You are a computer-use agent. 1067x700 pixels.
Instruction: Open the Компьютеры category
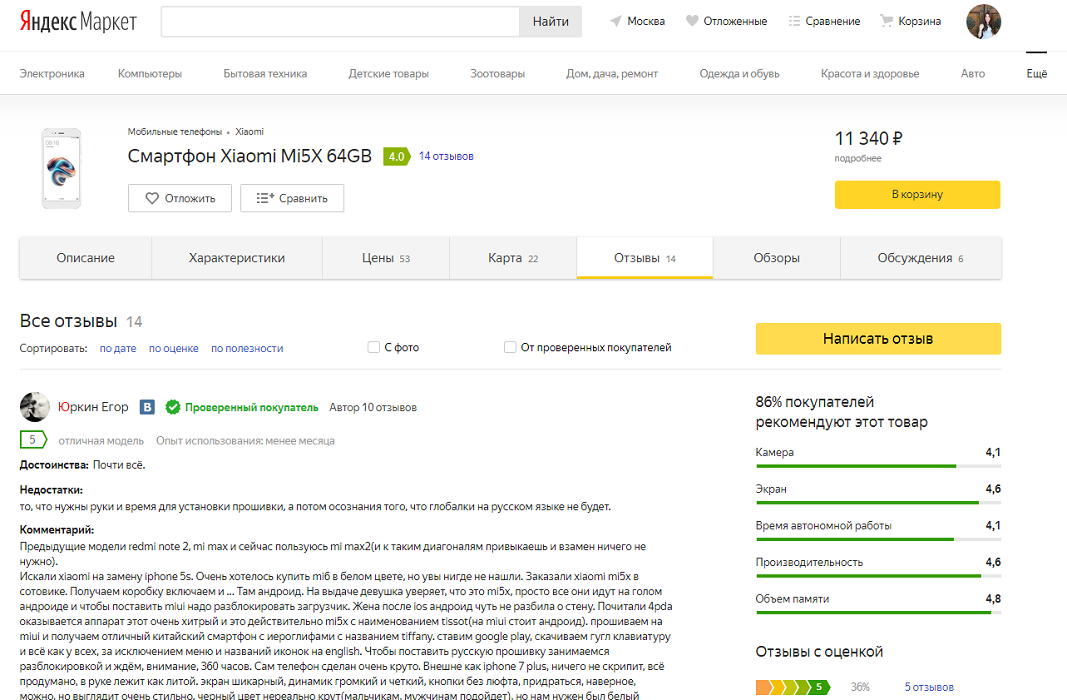[x=150, y=73]
